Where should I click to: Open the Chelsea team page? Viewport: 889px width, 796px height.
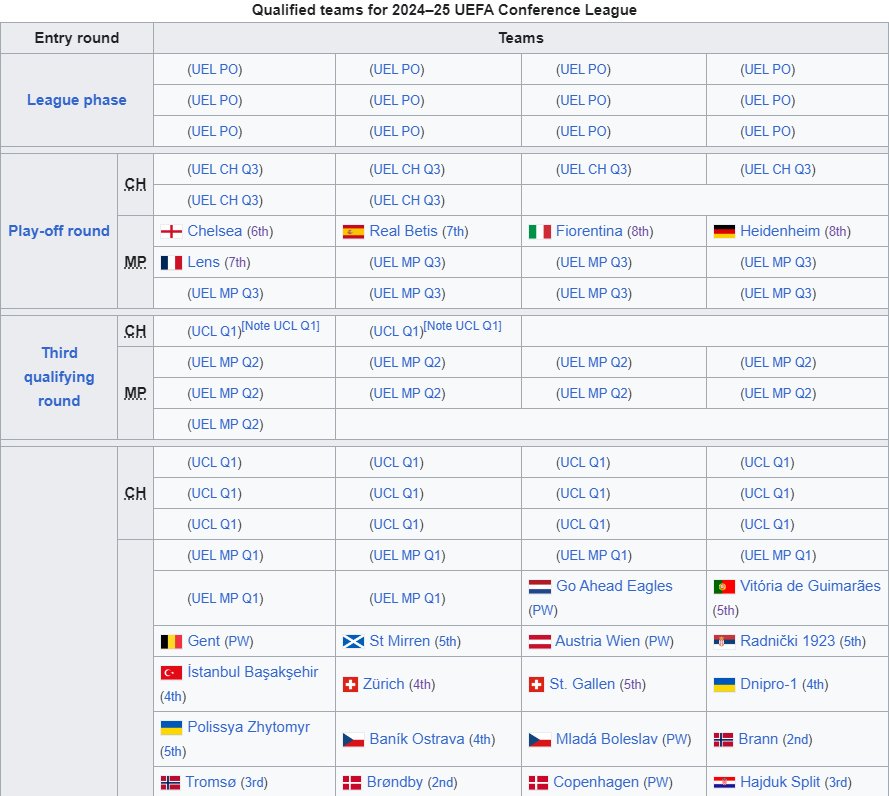coord(214,231)
